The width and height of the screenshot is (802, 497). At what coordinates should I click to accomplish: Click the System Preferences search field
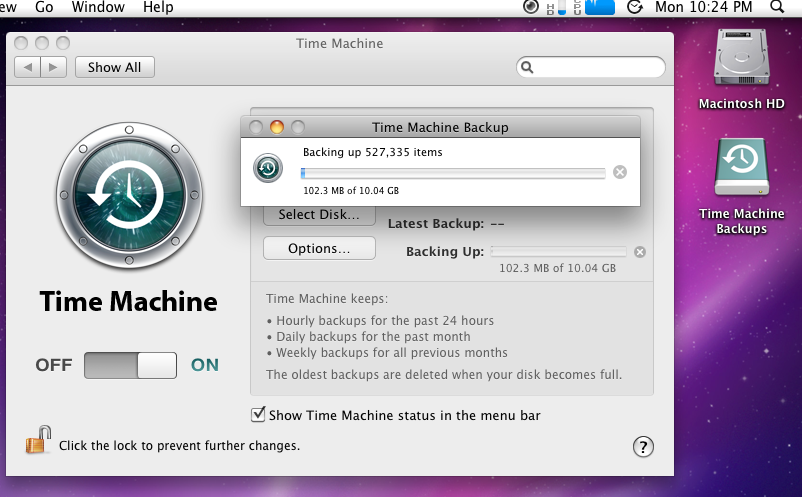pyautogui.click(x=591, y=67)
